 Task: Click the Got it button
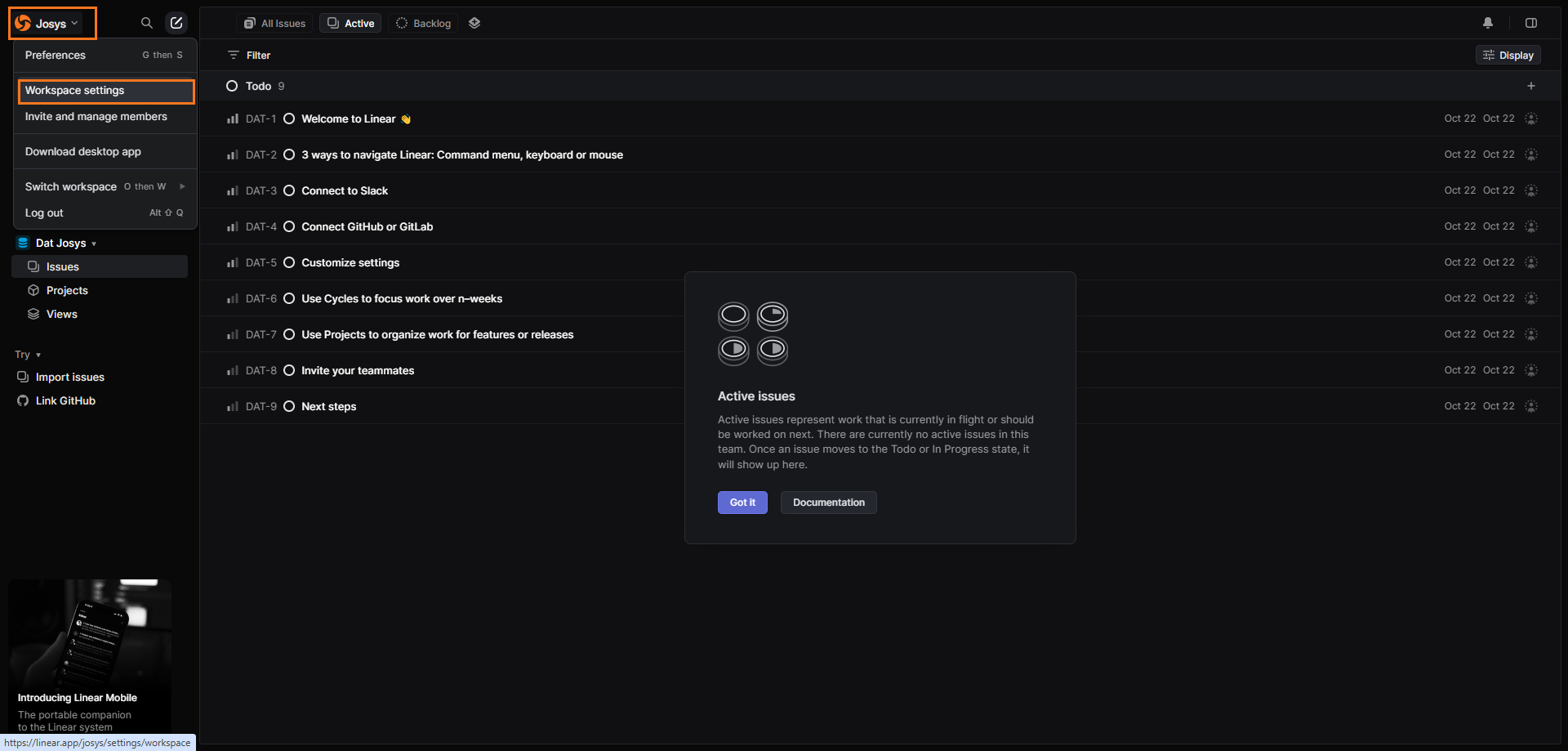click(x=742, y=503)
